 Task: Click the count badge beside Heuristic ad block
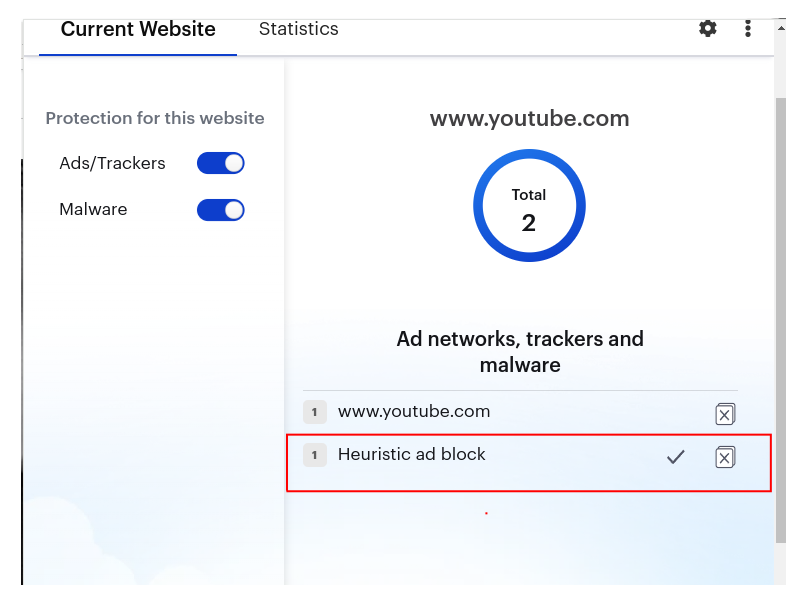pyautogui.click(x=314, y=455)
